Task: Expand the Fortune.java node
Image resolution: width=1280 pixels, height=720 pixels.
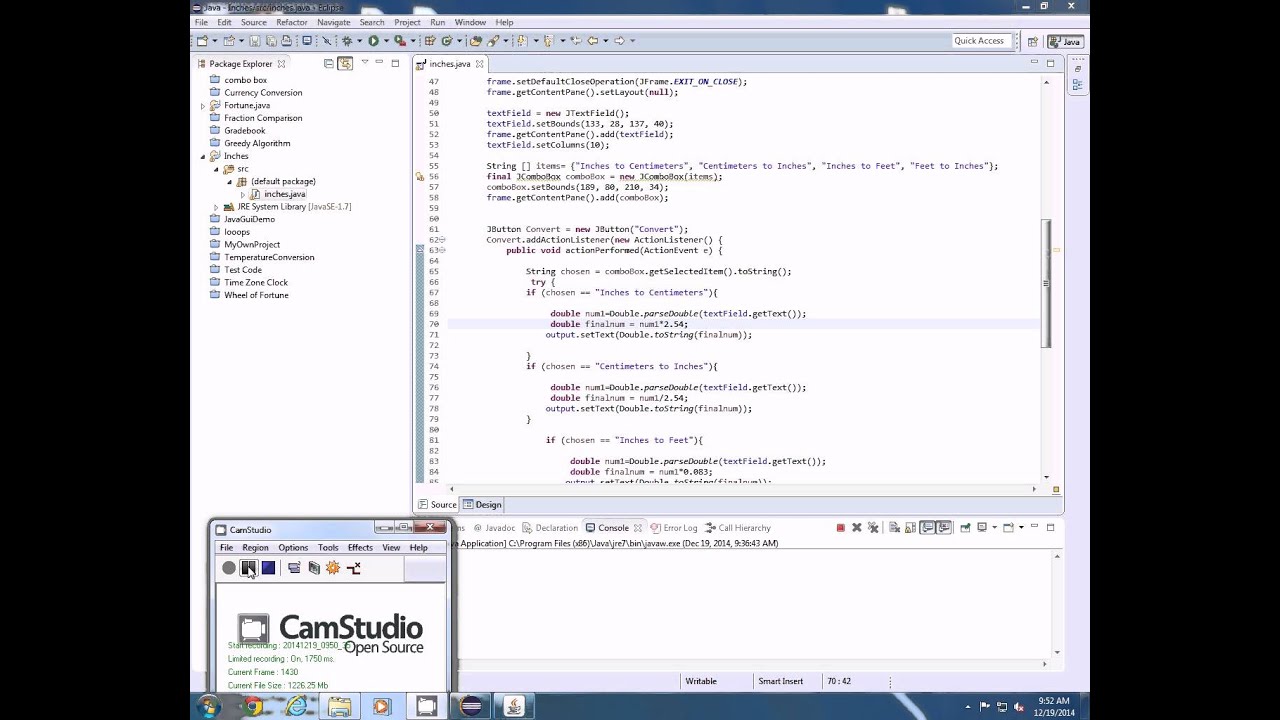Action: click(203, 105)
